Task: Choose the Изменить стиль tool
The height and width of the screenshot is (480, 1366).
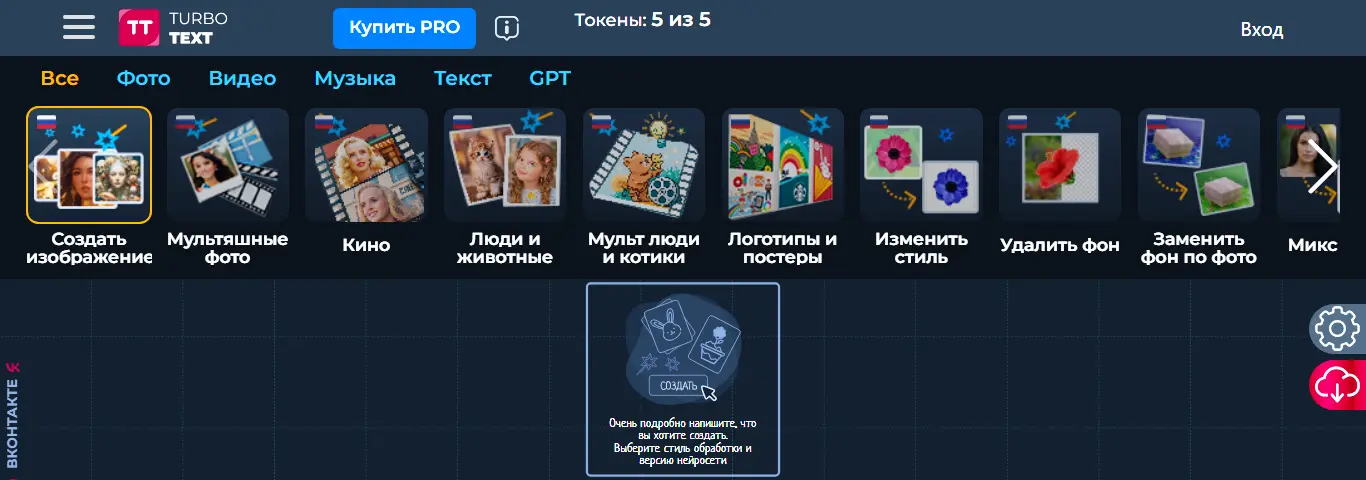Action: coord(921,187)
